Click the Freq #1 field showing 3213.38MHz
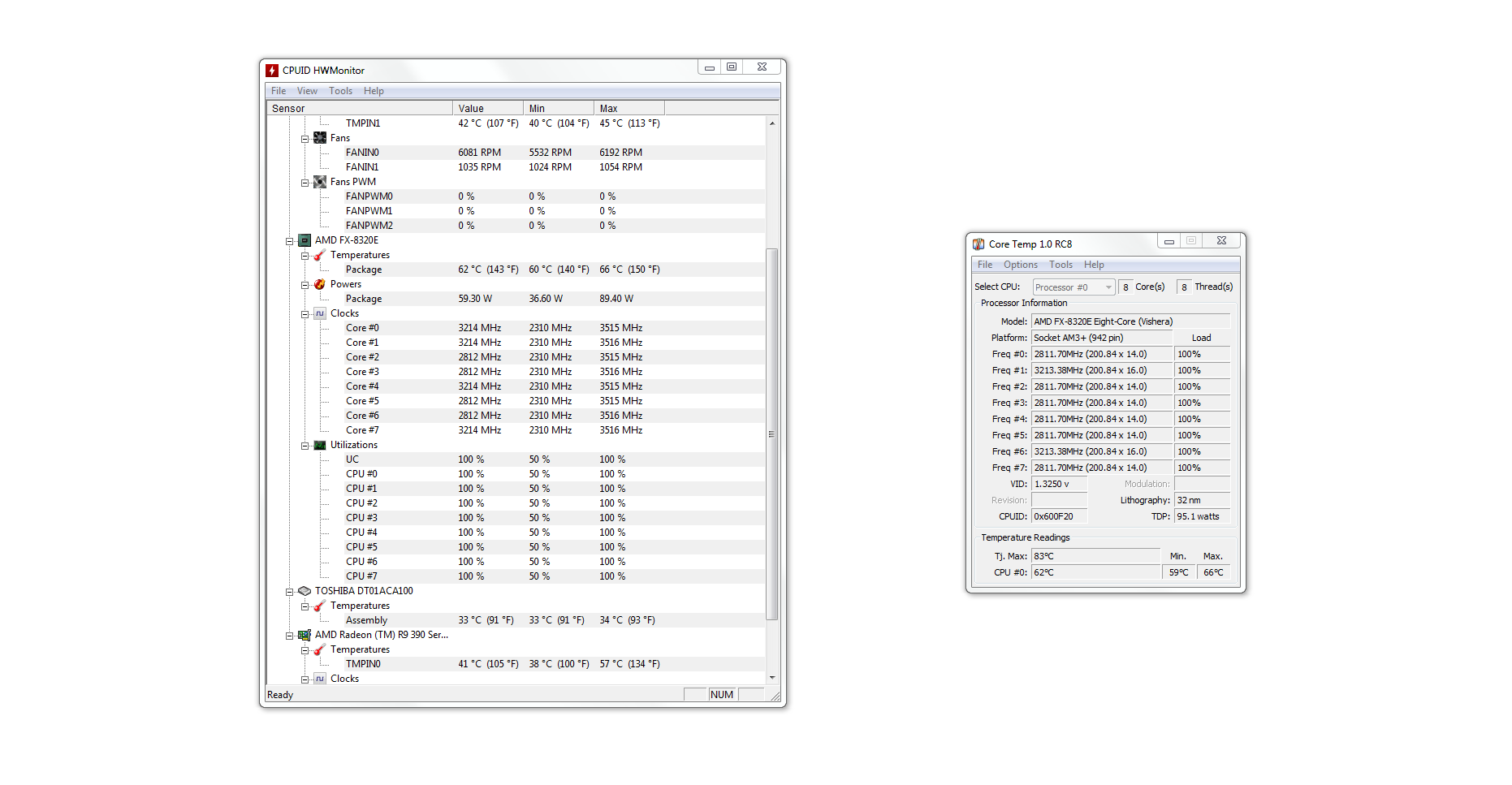Viewport: 1512px width, 785px height. (1103, 370)
